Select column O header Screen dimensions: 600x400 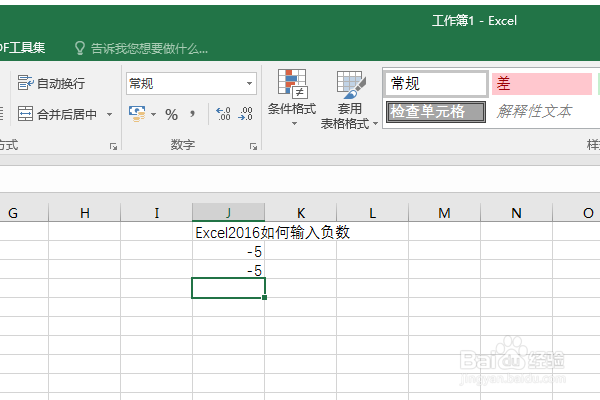coord(576,212)
